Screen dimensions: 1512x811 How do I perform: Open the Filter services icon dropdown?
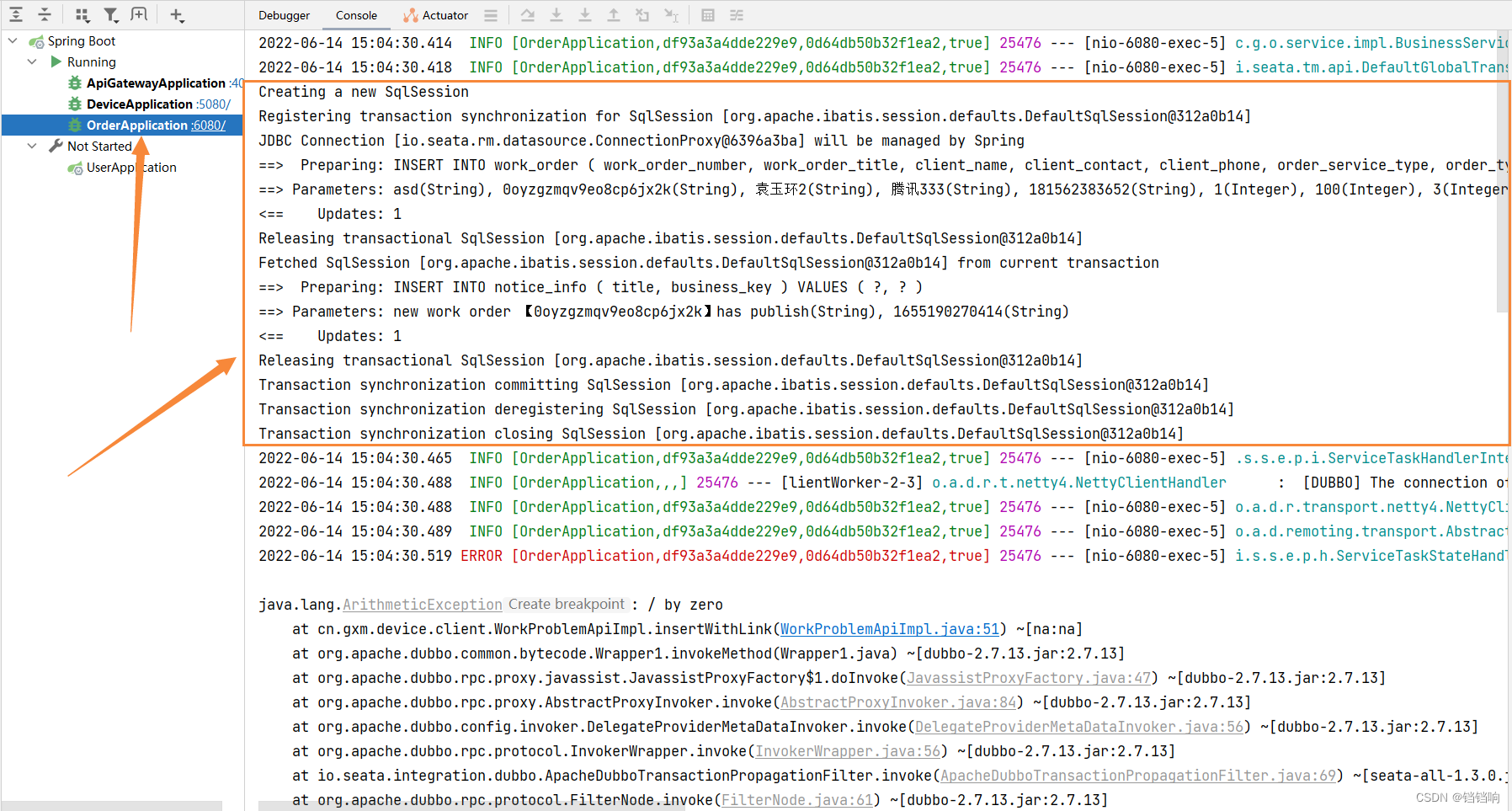[x=110, y=14]
